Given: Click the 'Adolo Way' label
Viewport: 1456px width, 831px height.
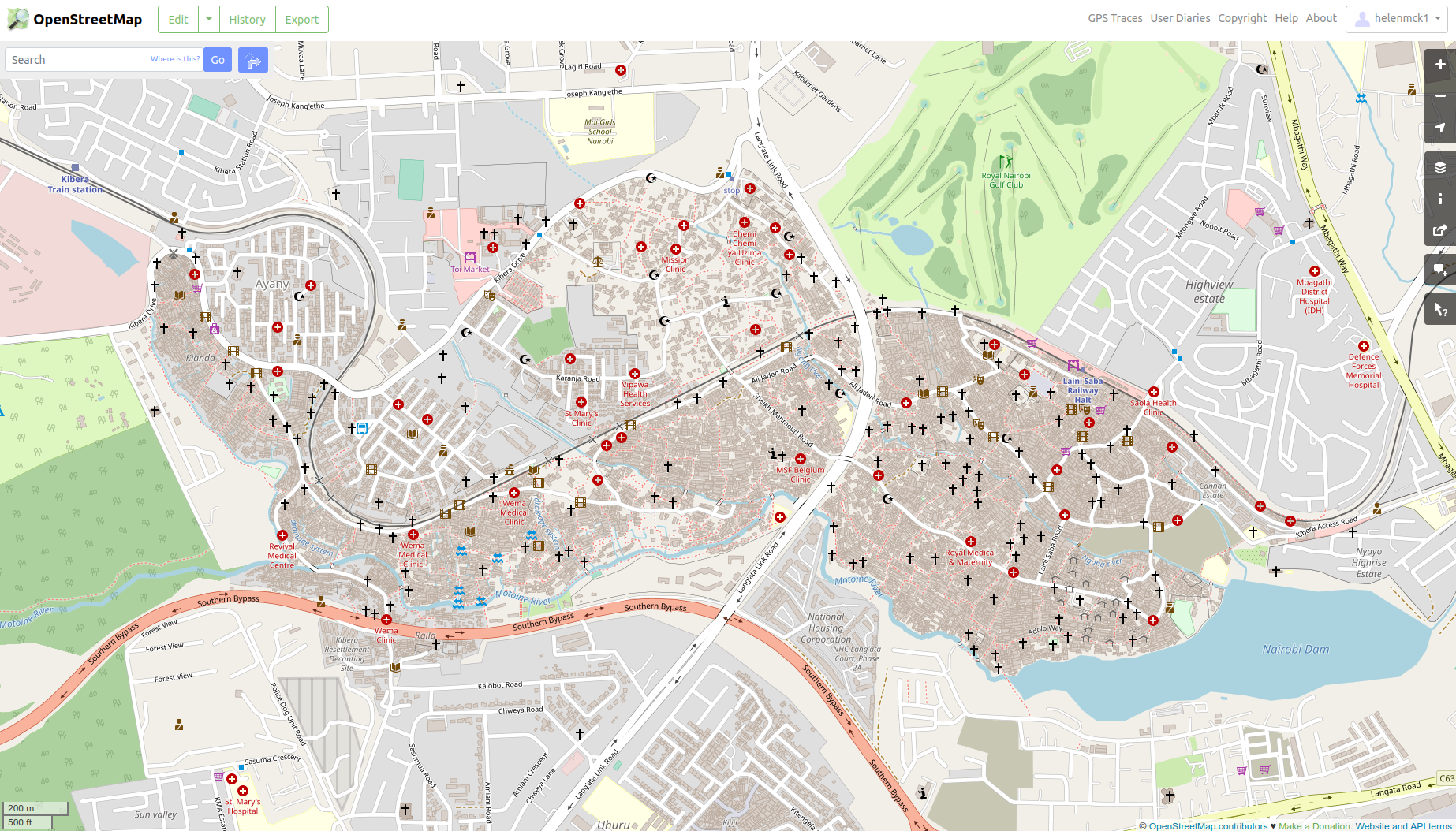Looking at the screenshot, I should coord(1045,630).
